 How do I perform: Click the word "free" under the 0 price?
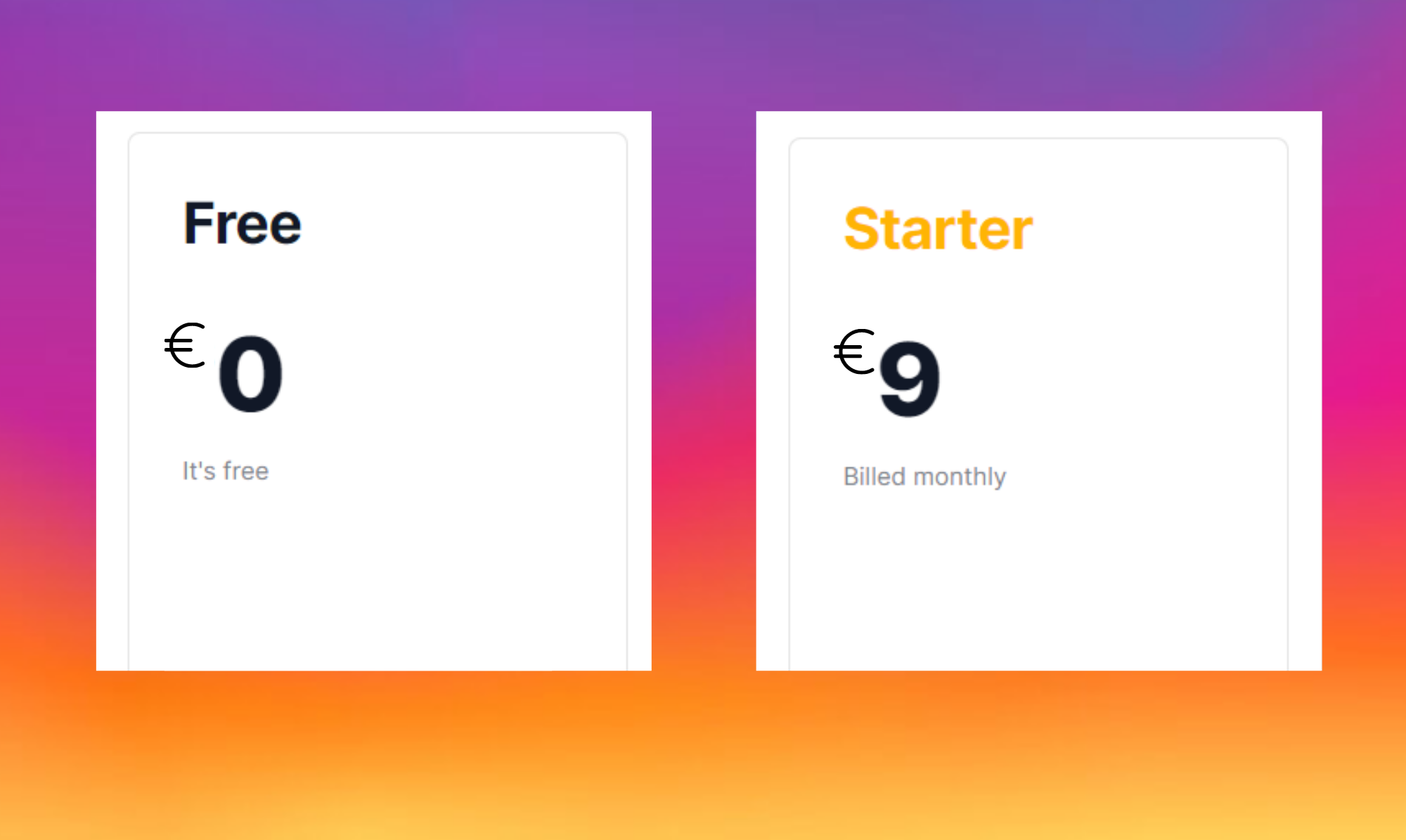pyautogui.click(x=245, y=471)
